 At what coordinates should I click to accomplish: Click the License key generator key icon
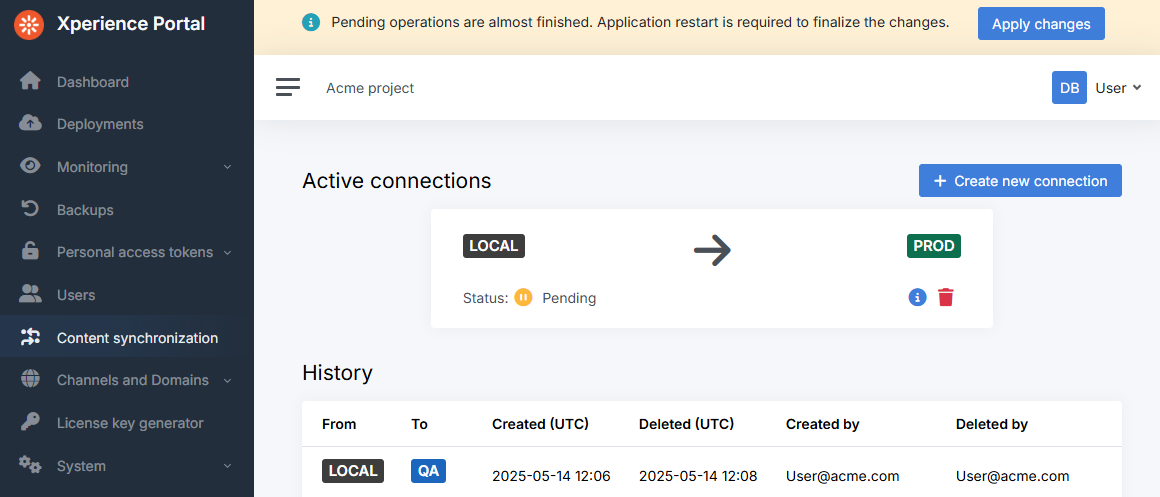click(31, 422)
